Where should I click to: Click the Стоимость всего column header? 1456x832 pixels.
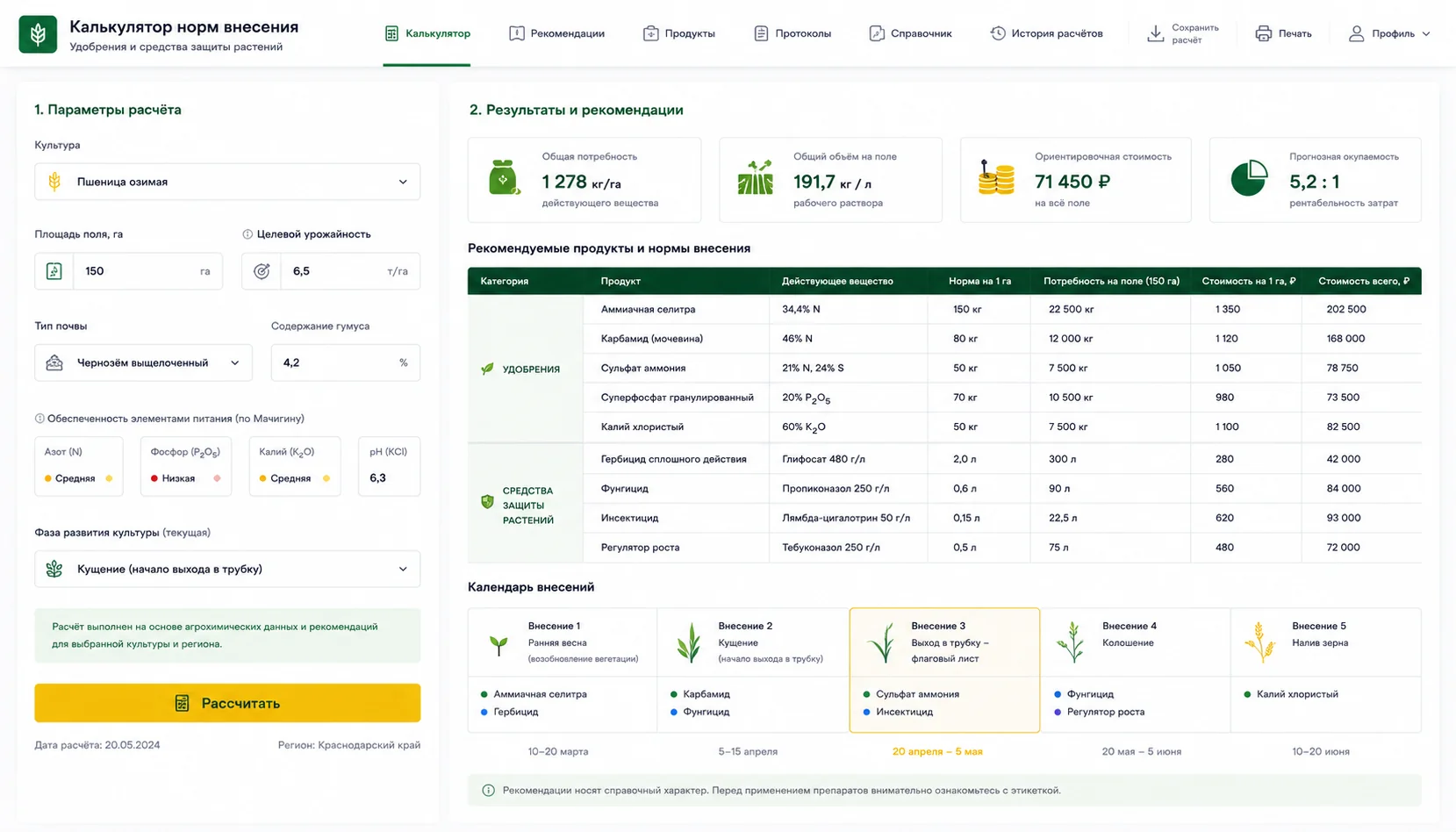(x=1364, y=281)
